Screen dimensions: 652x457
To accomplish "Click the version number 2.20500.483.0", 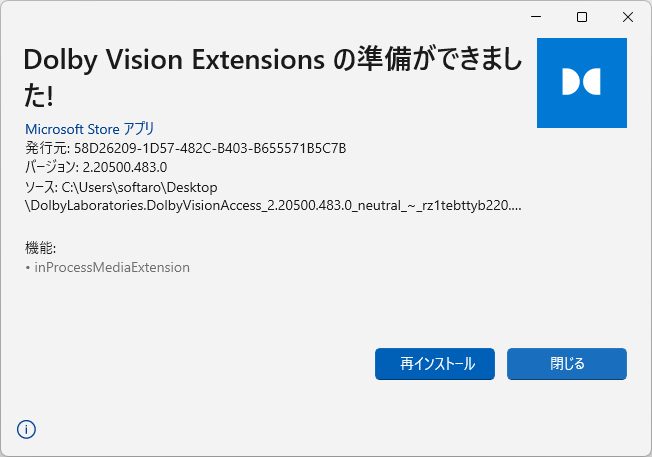I will [125, 167].
